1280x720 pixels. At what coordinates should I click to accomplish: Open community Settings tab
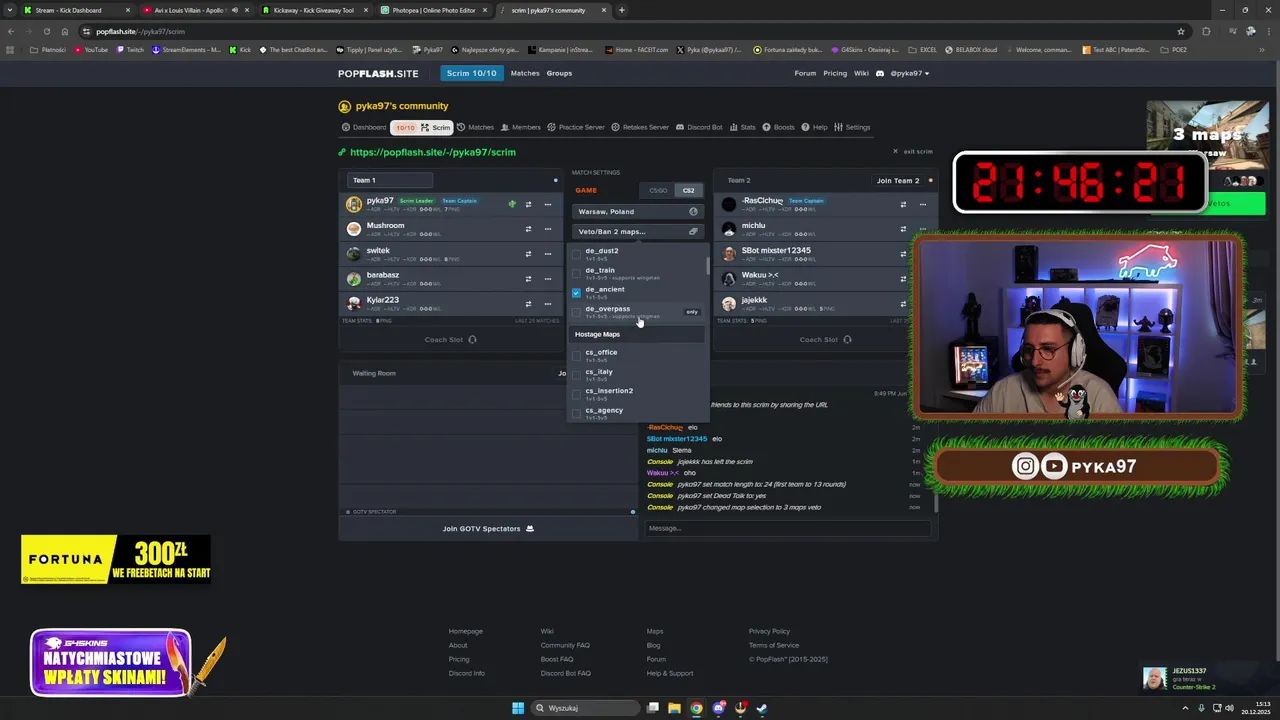(852, 127)
